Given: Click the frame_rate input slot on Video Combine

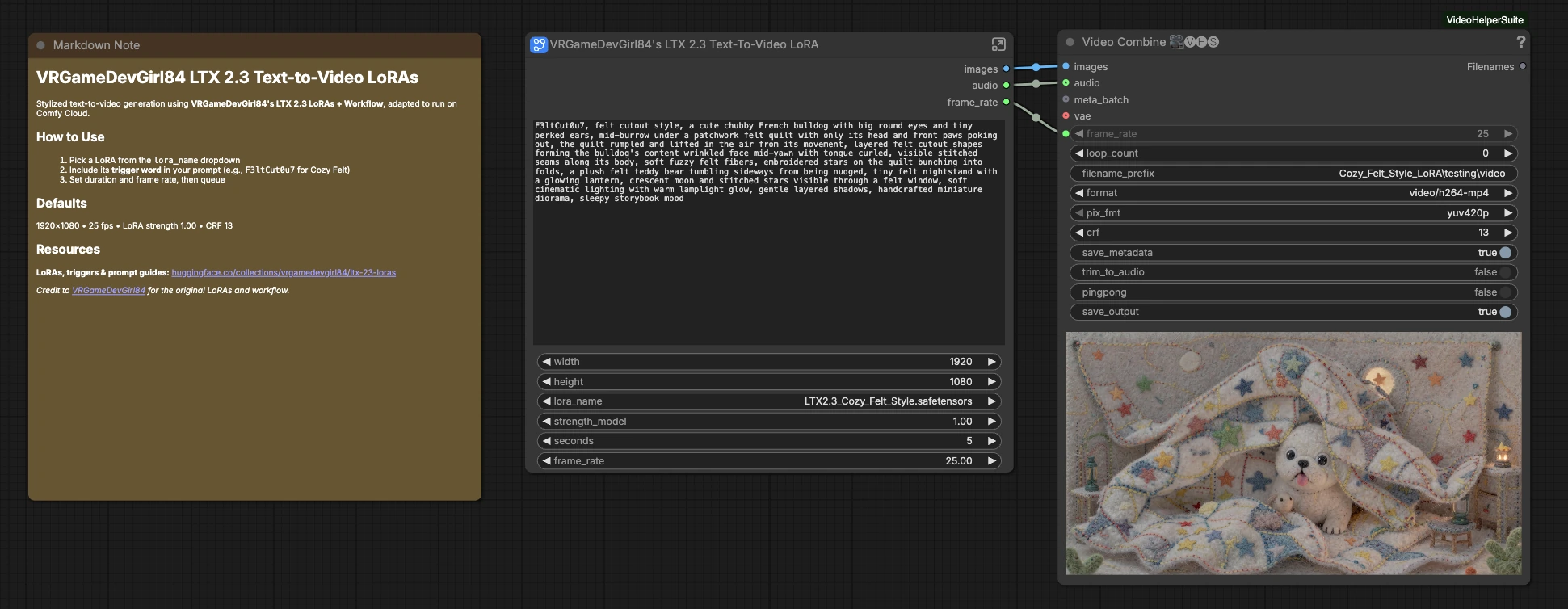Looking at the screenshot, I should coord(1066,134).
